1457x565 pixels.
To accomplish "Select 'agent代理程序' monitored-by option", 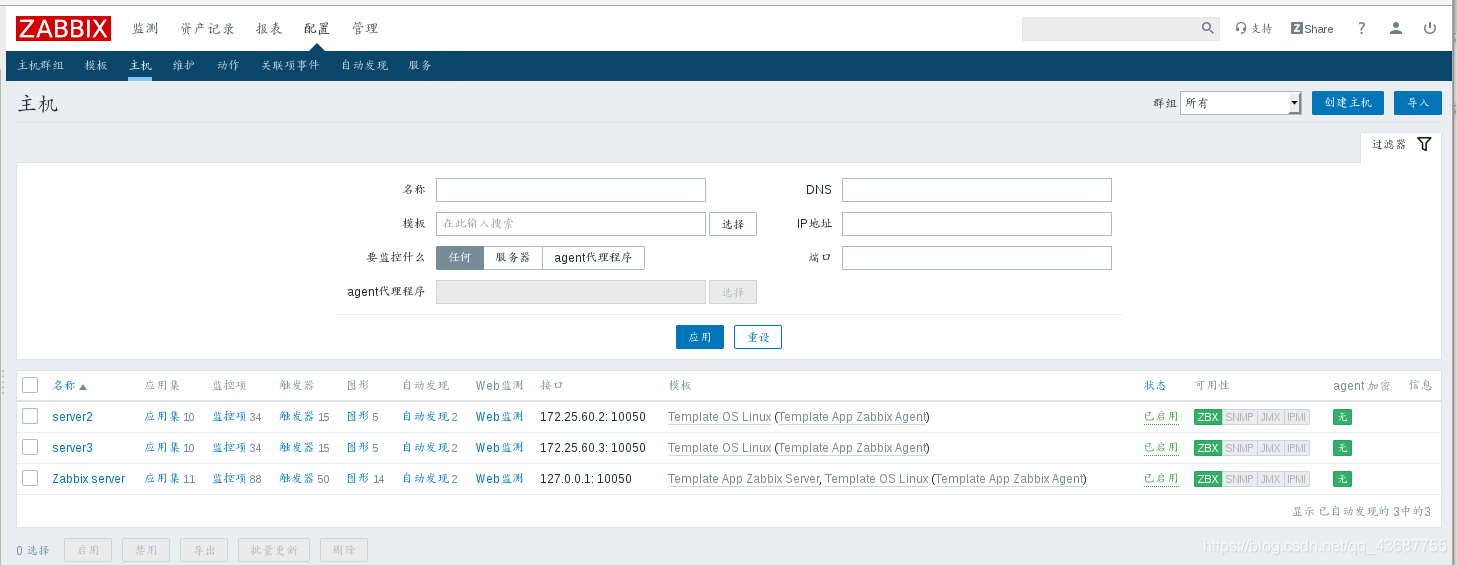I will pos(593,258).
